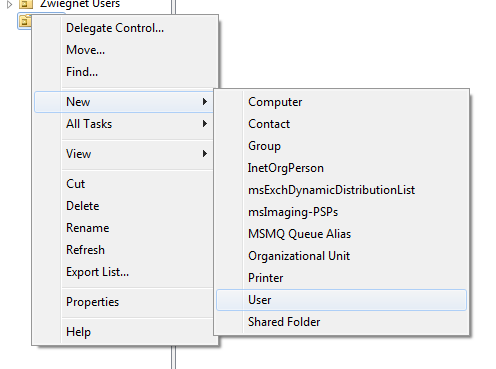Screen dimensions: 496x369
Task: Click the arrow beside View
Action: click(205, 154)
